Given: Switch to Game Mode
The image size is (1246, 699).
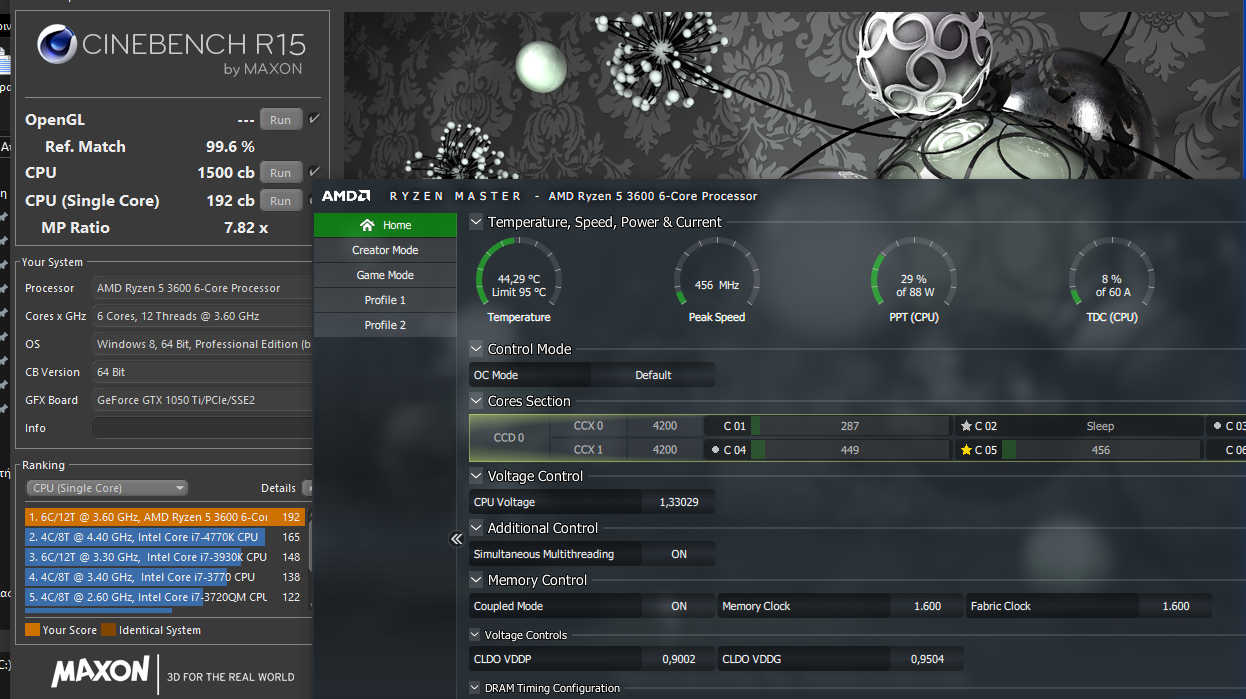Looking at the screenshot, I should 385,275.
